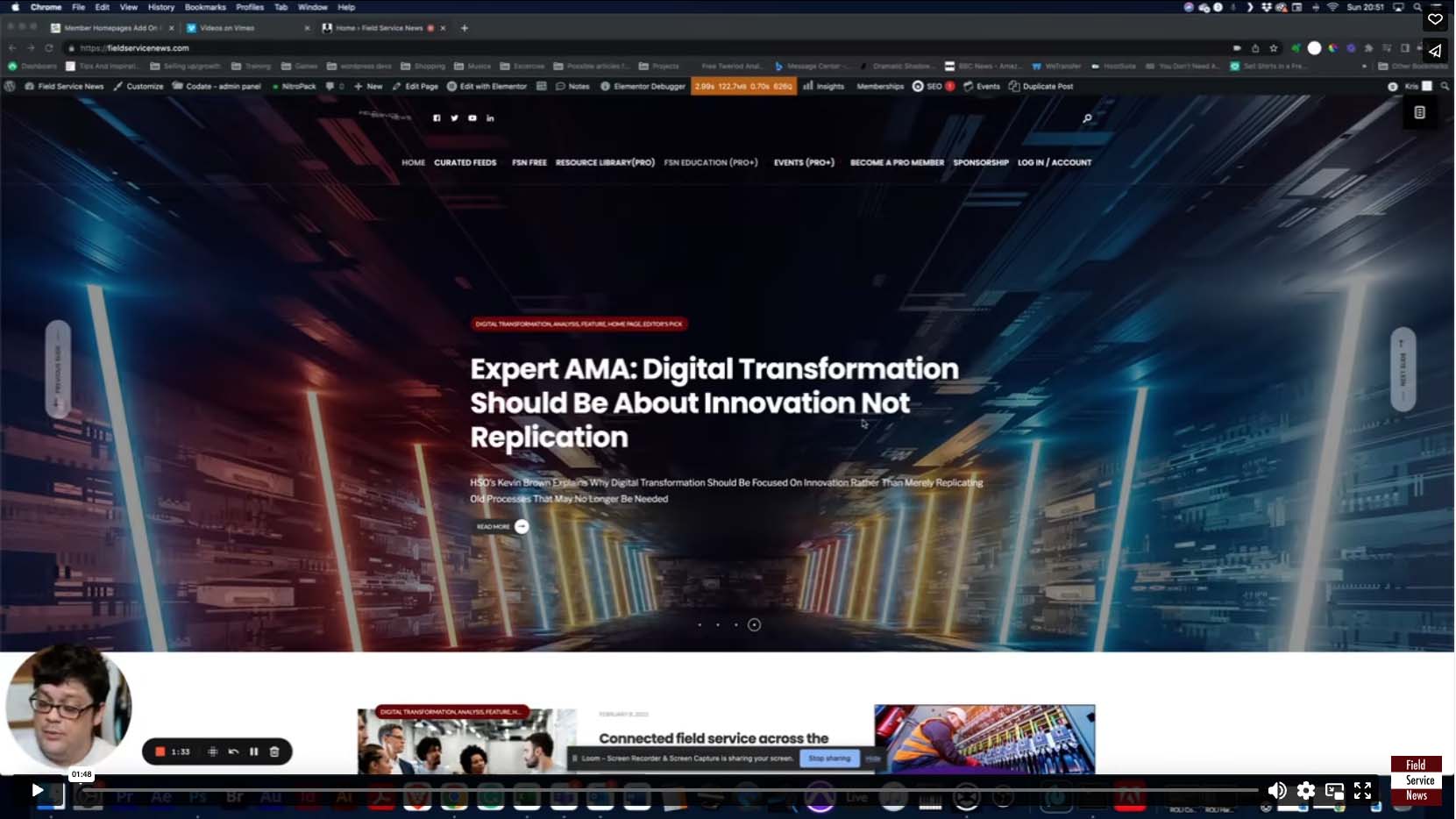Select Curated Feeds in the site navigation
Screen dimensions: 1456x819
point(465,162)
